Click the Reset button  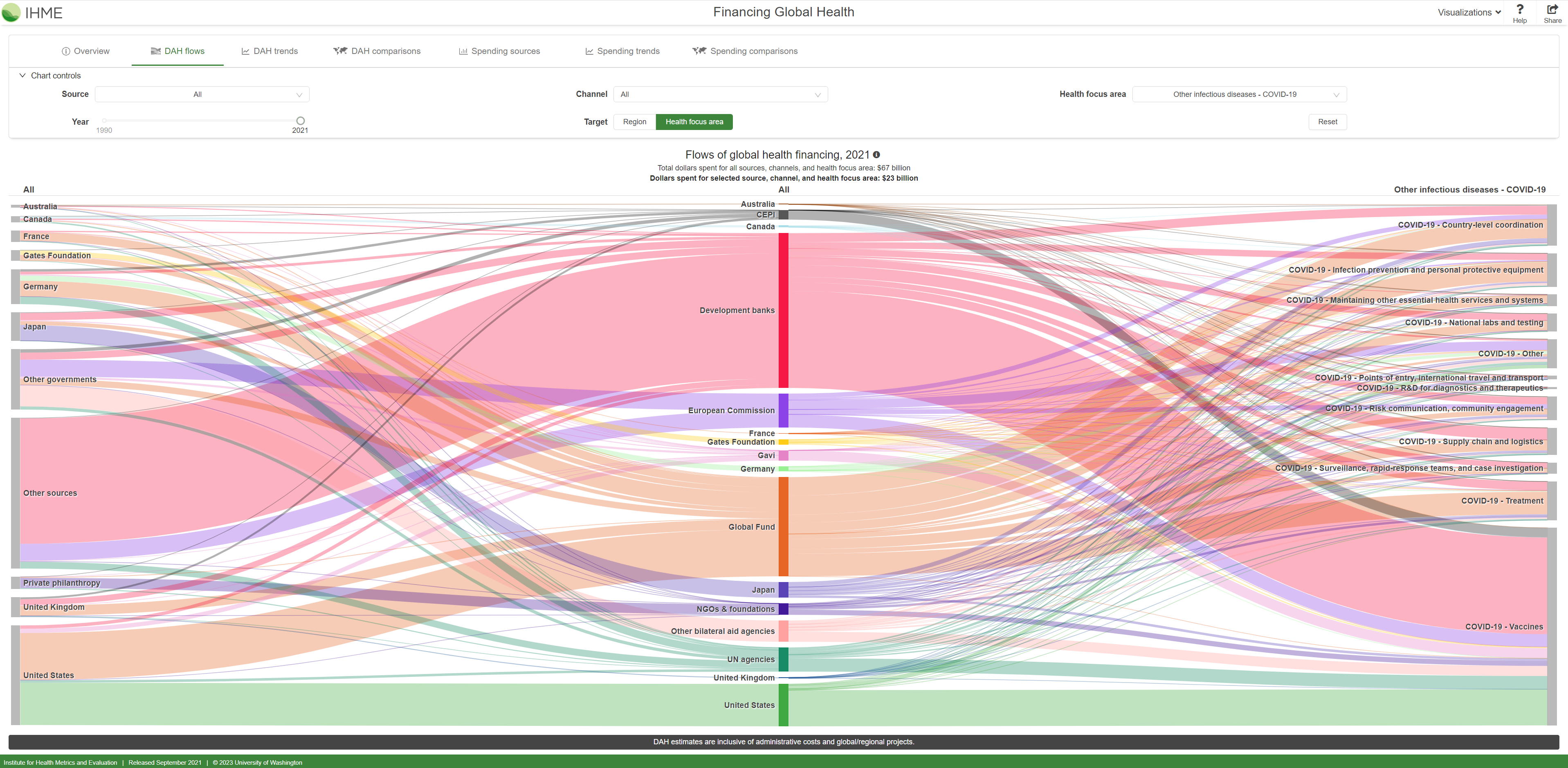click(1328, 122)
